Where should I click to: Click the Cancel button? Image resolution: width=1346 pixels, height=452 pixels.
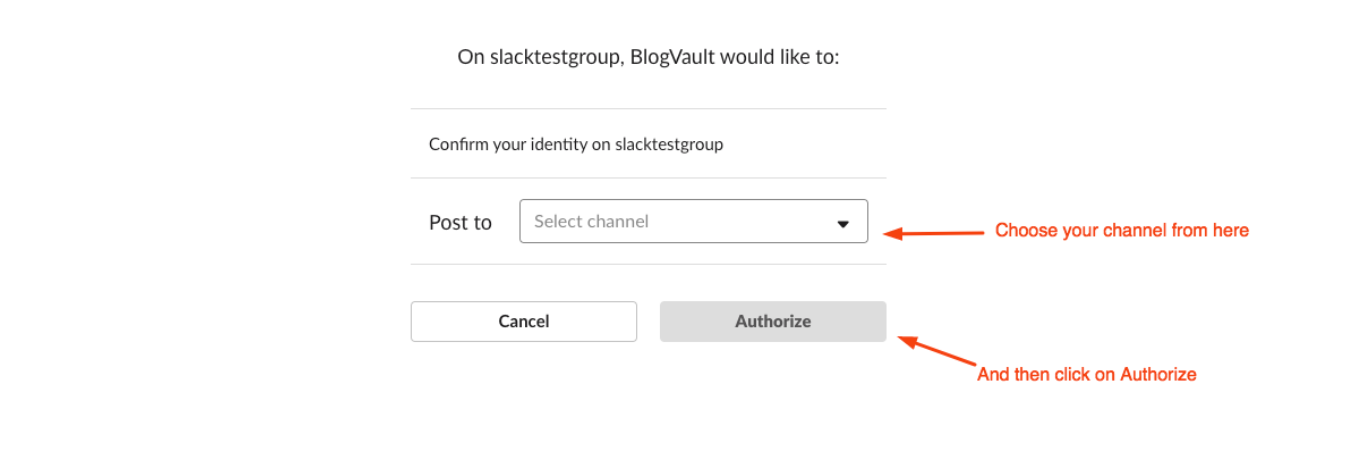tap(524, 322)
